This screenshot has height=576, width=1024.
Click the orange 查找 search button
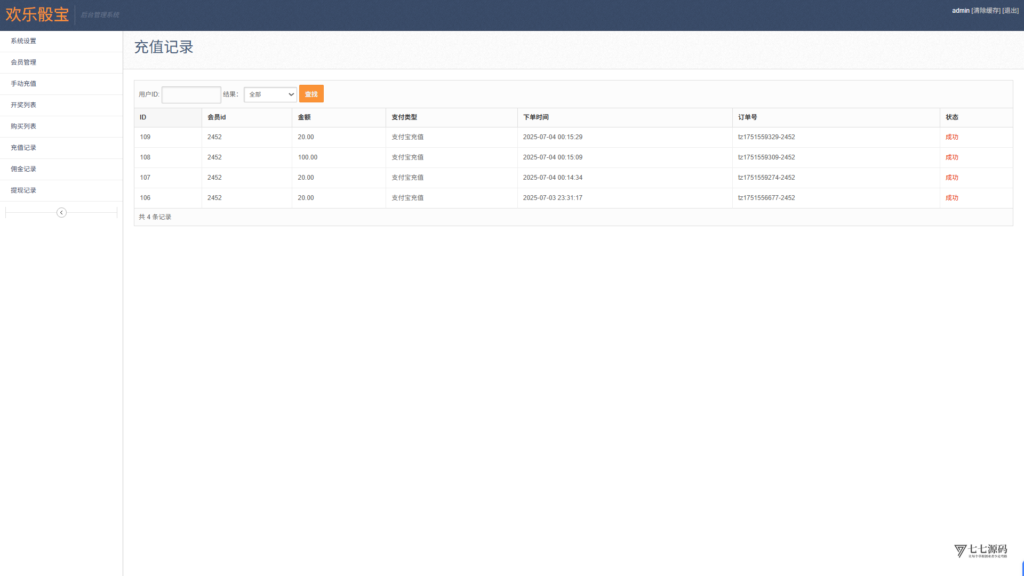pos(312,94)
